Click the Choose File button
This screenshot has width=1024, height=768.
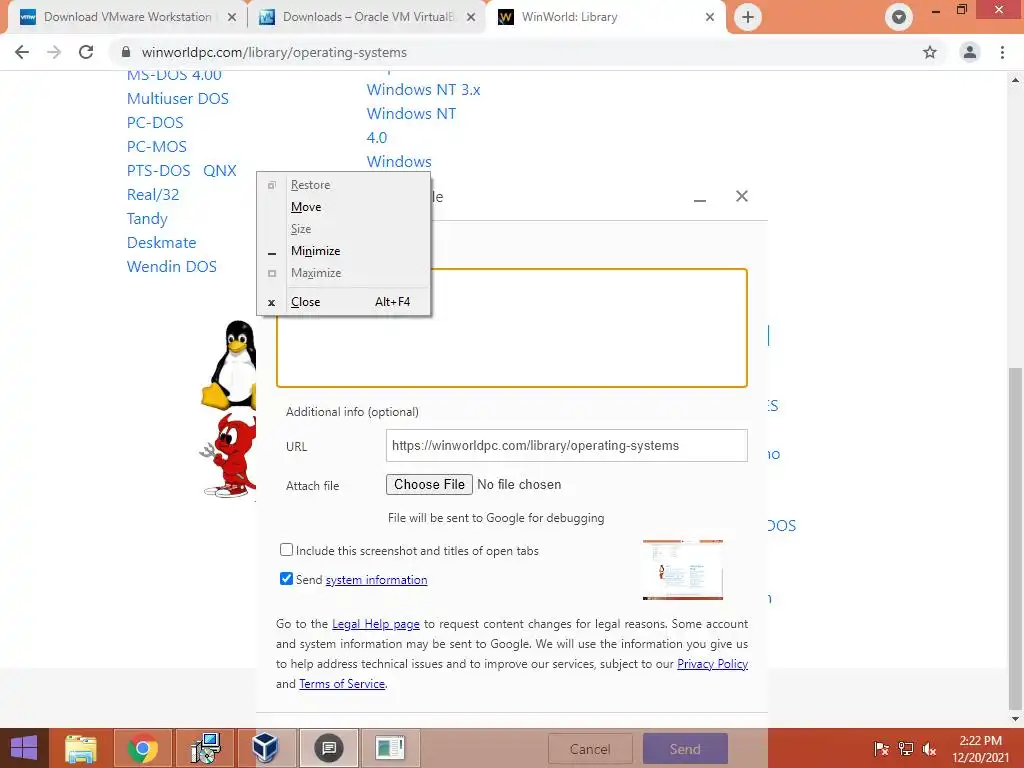point(429,485)
